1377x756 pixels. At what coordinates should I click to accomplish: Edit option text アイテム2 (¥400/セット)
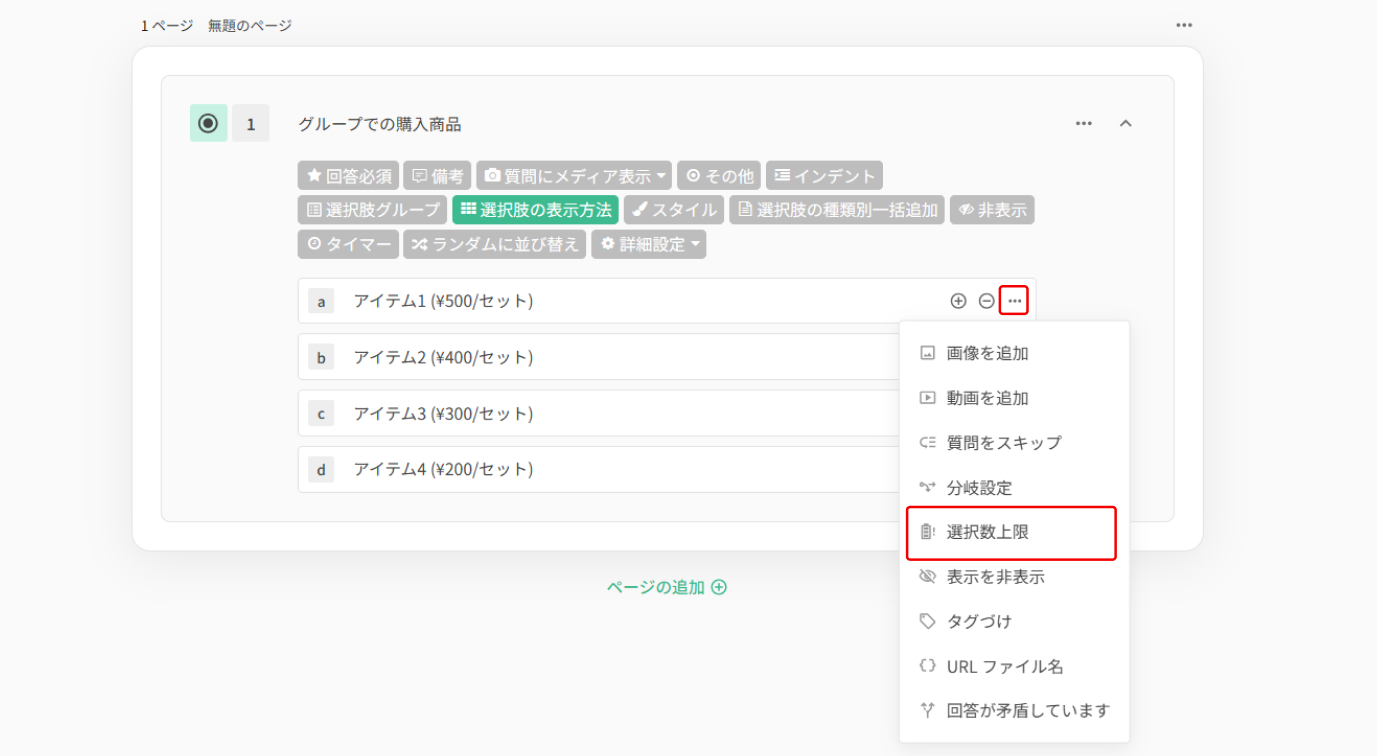443,357
